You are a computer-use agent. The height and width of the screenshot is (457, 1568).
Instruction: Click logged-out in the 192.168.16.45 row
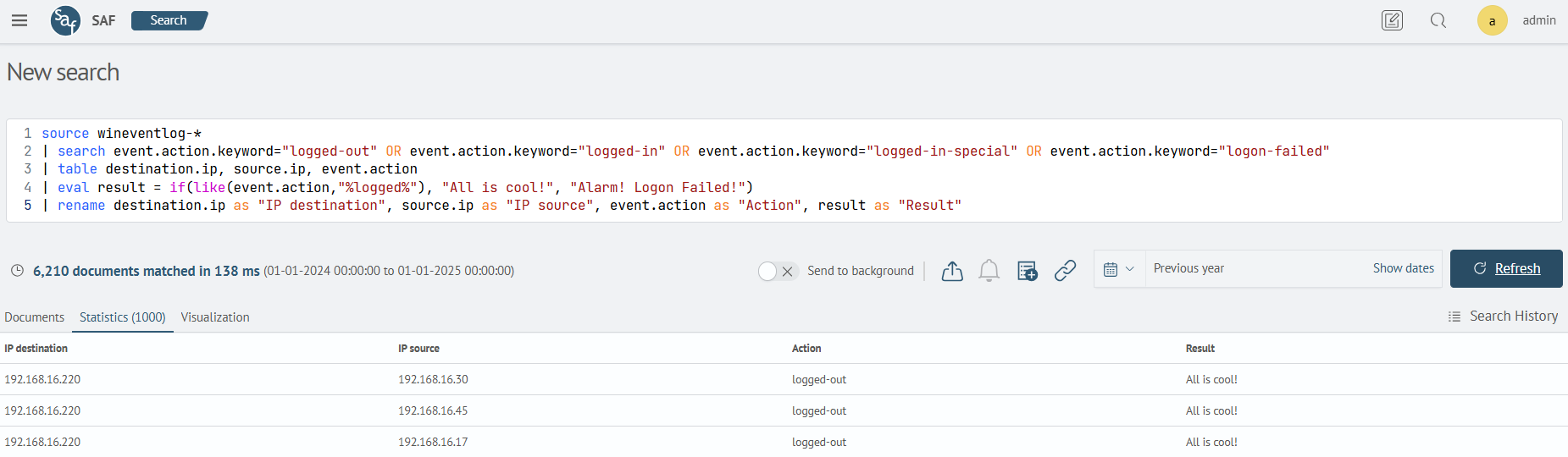click(819, 411)
